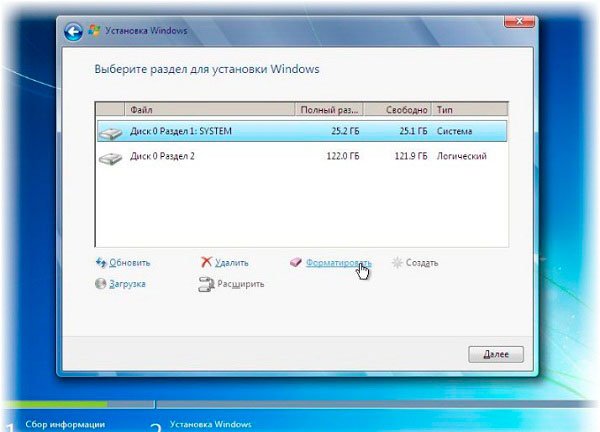Screen dimensions: 600x432
Task: Click the drive icon for Диск 0 Раздел 1
Action: click(110, 133)
